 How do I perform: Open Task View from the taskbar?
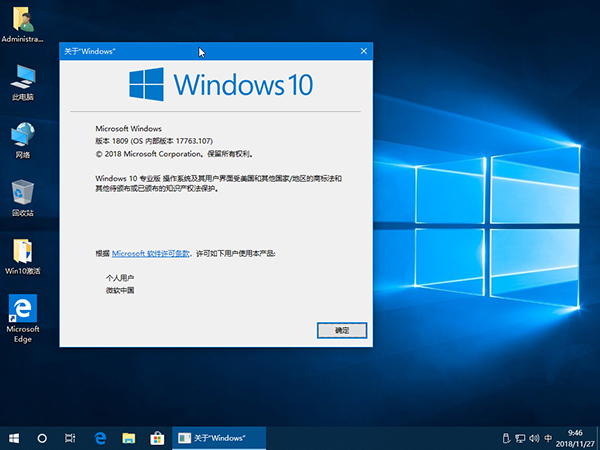(x=70, y=438)
